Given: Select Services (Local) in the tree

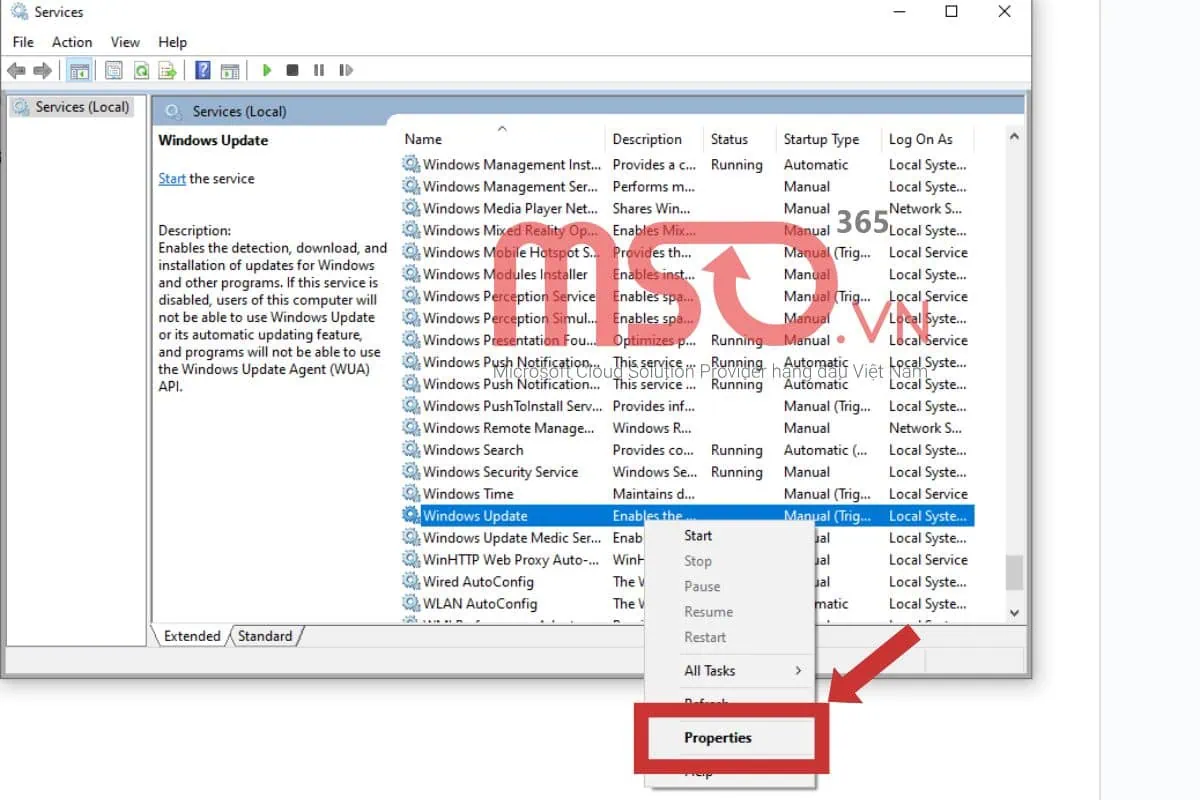Looking at the screenshot, I should coord(82,107).
